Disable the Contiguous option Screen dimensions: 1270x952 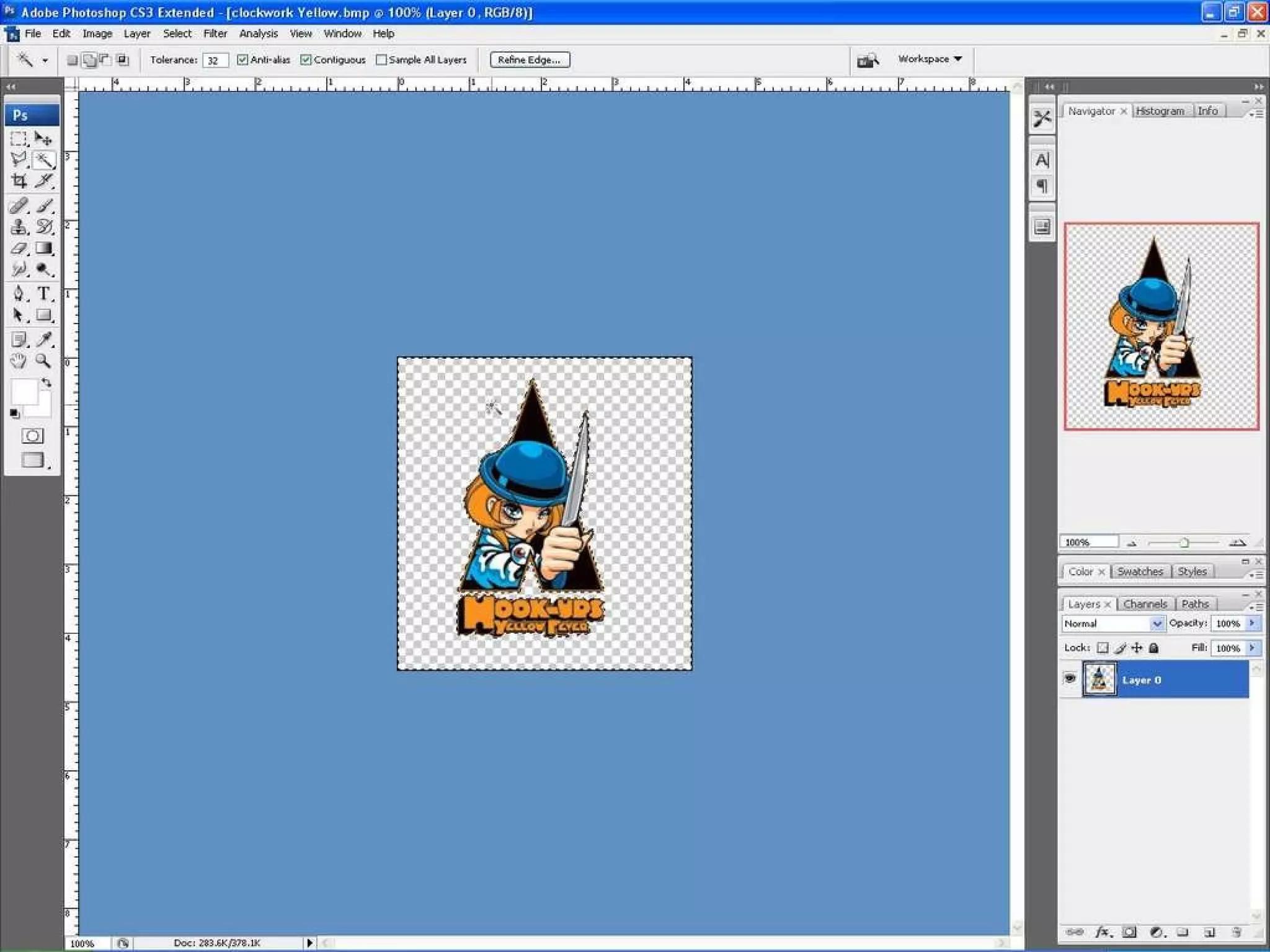306,59
